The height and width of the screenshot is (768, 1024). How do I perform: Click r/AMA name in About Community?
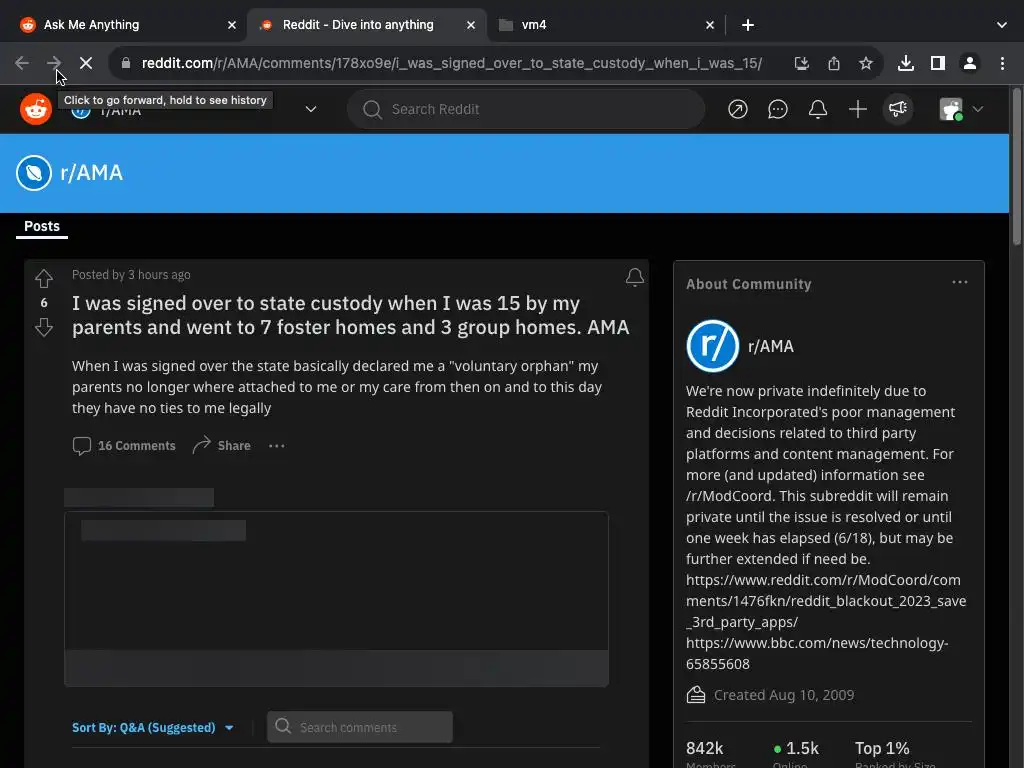click(771, 346)
